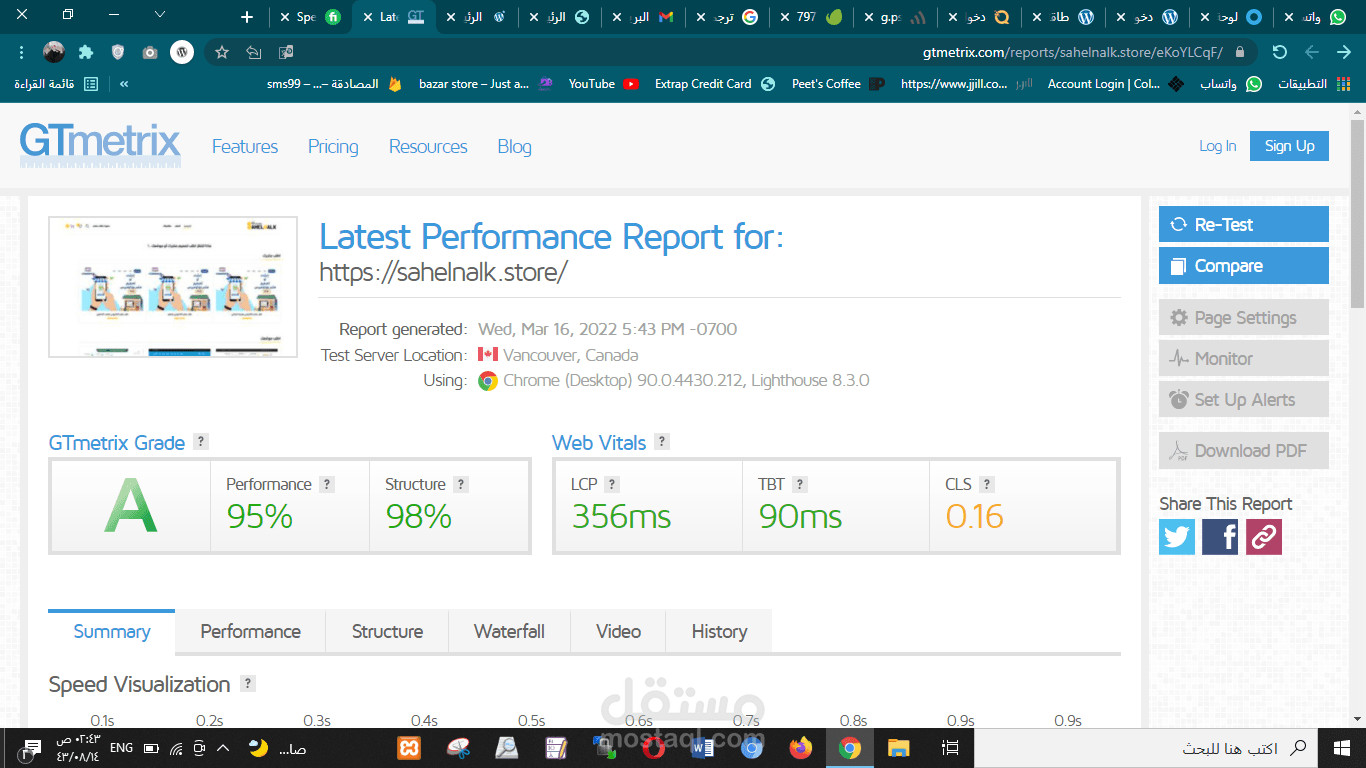Click the help icon beside GTmetrix Grade
Screen dimensions: 1366x768
click(201, 441)
